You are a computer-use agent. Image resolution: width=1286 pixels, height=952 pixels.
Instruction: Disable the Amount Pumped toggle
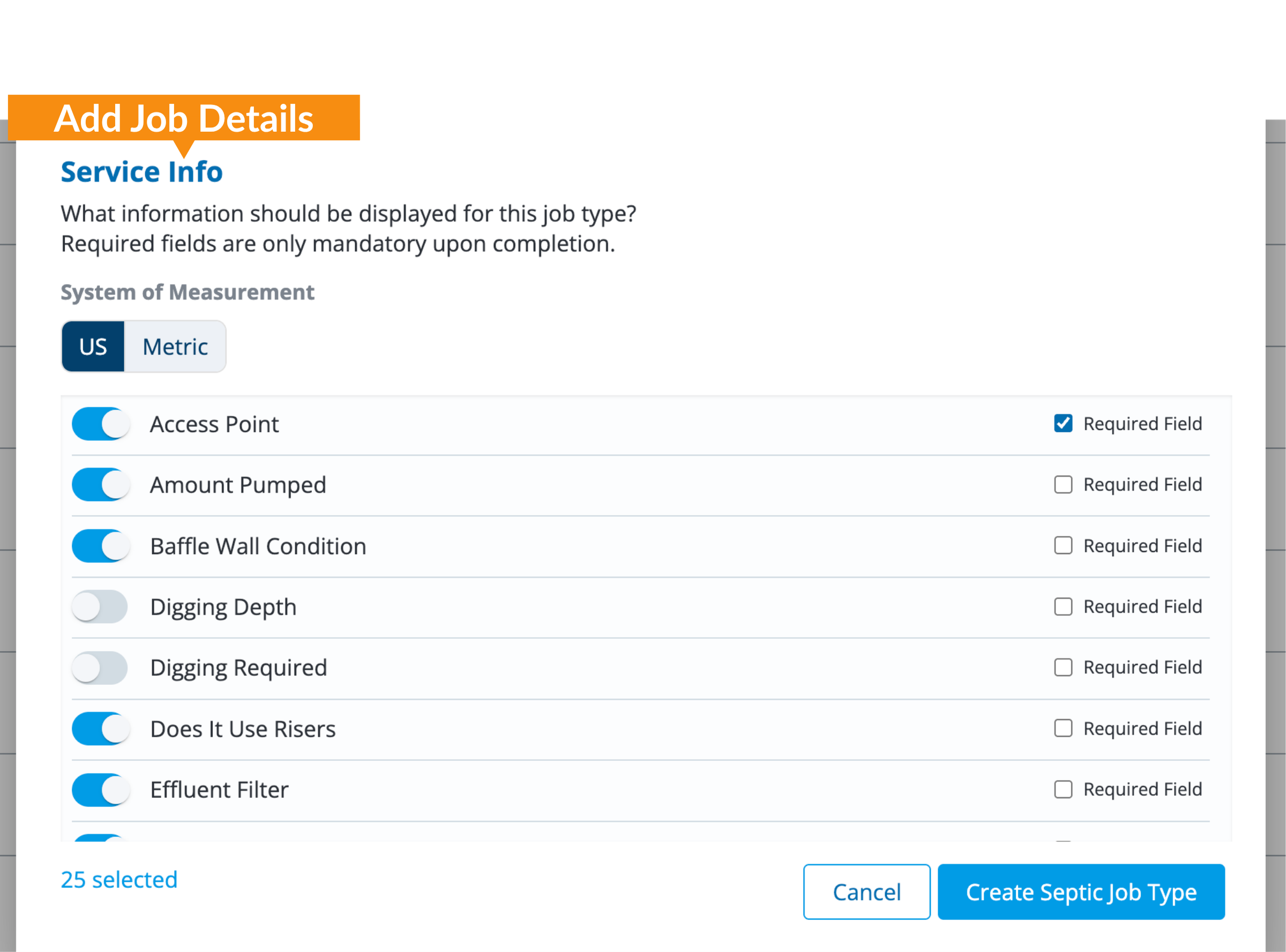click(100, 485)
